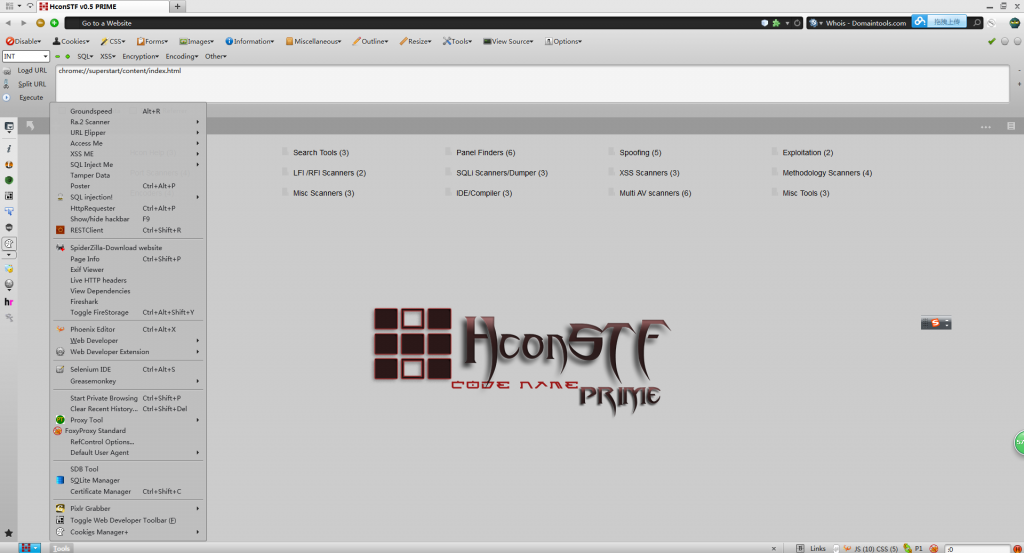Click the hr icon in left sidebar

8,302
